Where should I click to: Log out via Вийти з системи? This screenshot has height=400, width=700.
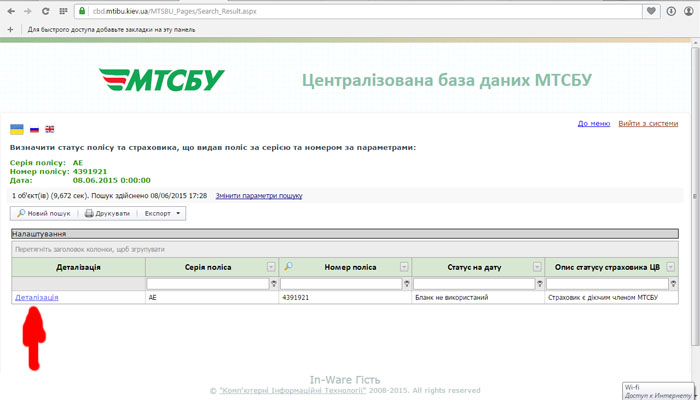[x=648, y=124]
